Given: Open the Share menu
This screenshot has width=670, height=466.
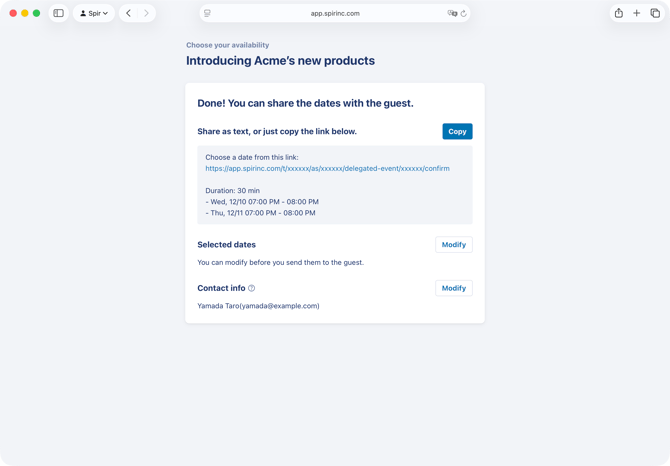Looking at the screenshot, I should (618, 13).
